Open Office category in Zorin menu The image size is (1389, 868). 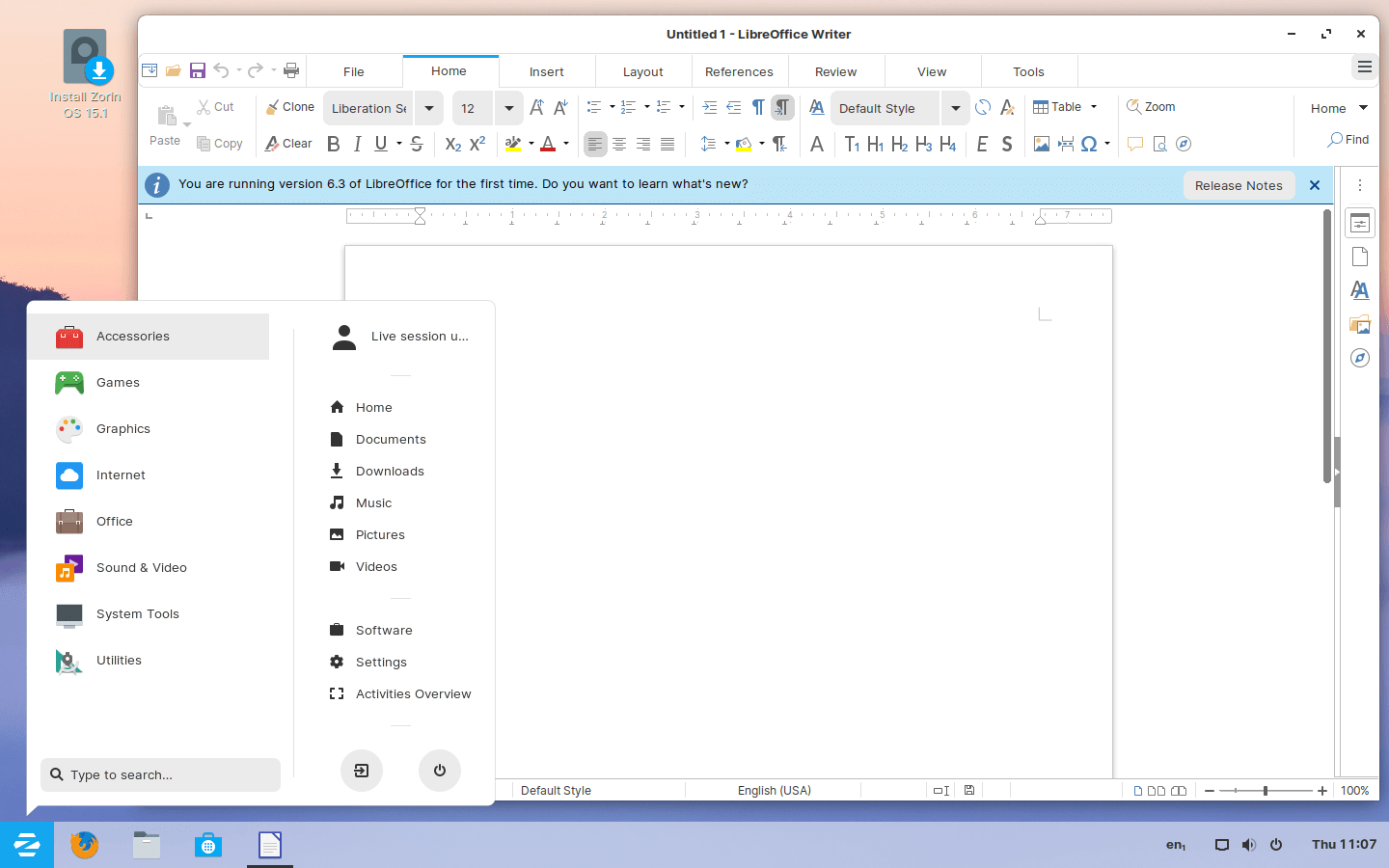pyautogui.click(x=148, y=522)
